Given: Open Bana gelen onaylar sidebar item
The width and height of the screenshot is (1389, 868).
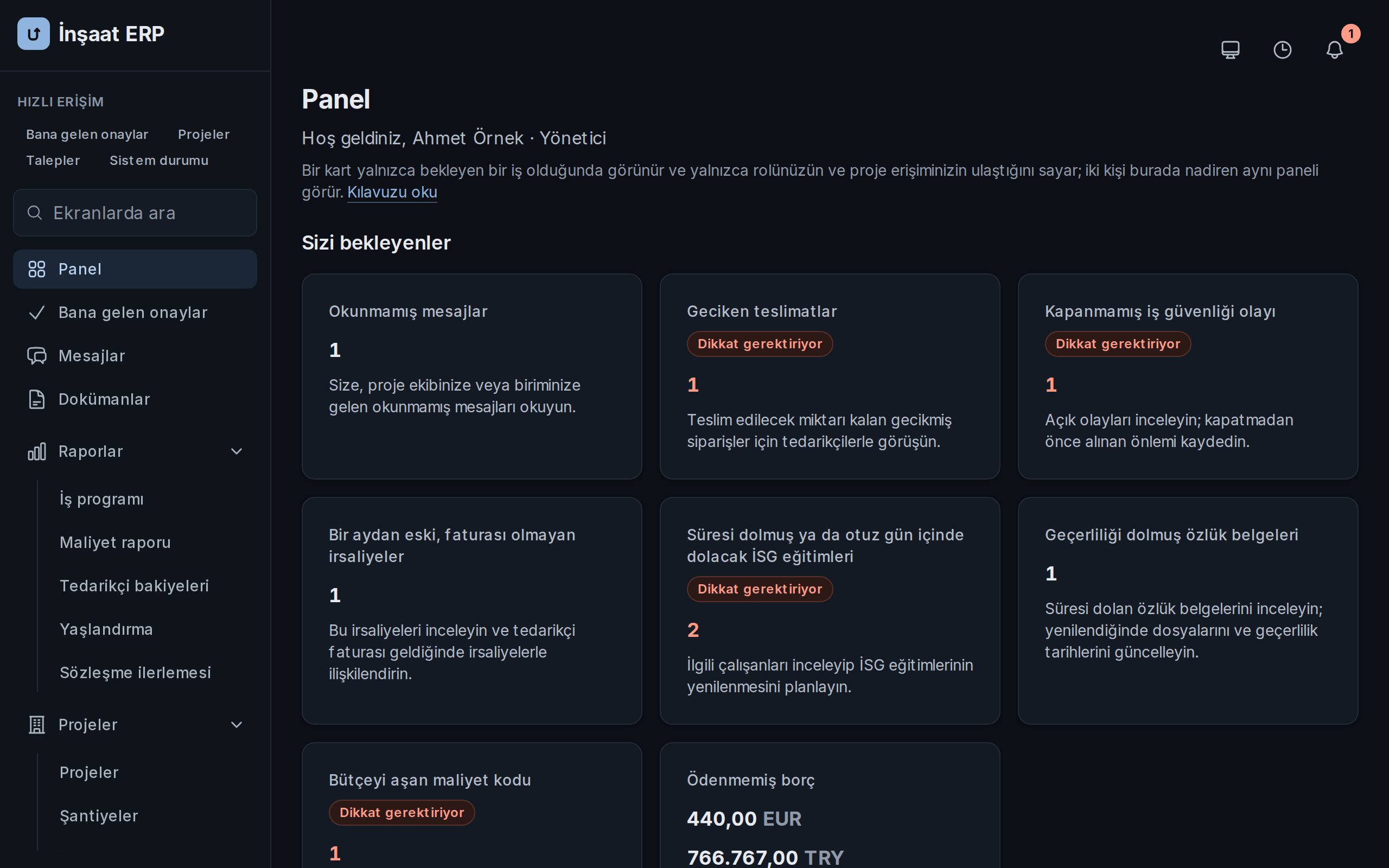Looking at the screenshot, I should coord(135,312).
